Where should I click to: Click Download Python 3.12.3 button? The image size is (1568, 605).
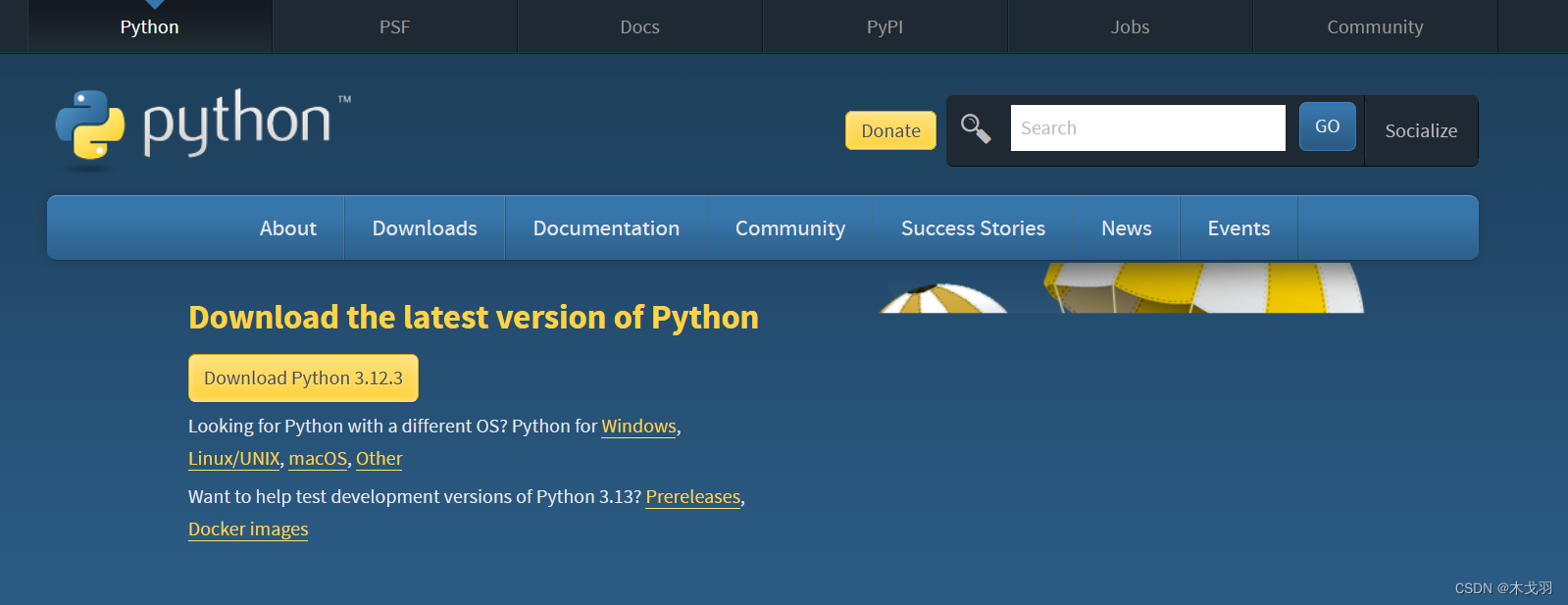click(x=303, y=378)
